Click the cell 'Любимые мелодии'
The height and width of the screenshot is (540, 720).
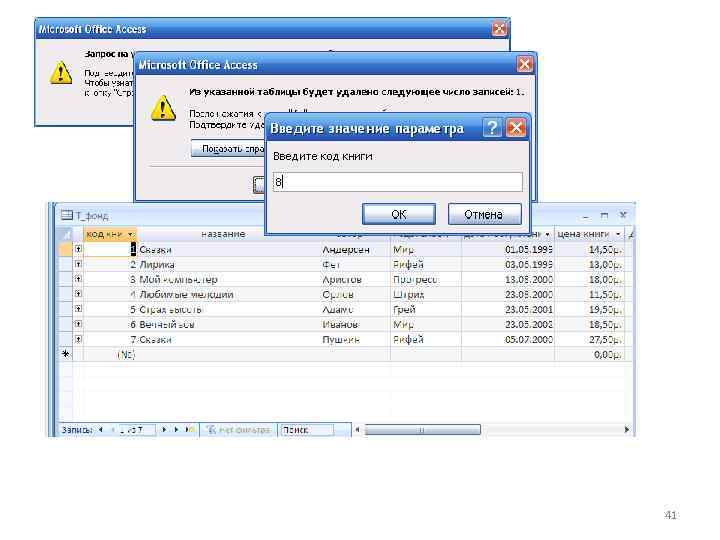(229, 294)
